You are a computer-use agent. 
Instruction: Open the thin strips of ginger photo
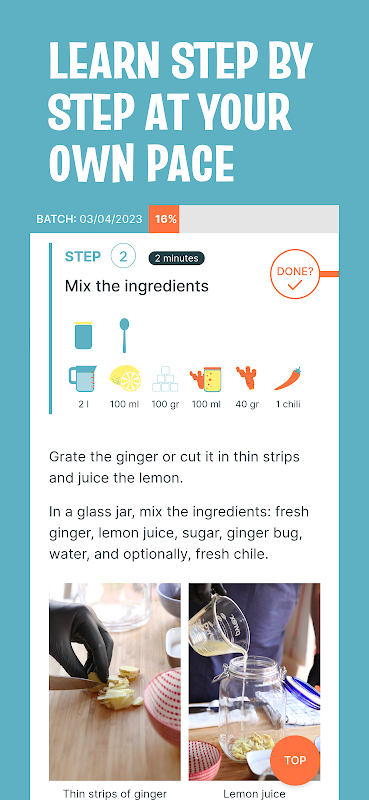click(115, 682)
